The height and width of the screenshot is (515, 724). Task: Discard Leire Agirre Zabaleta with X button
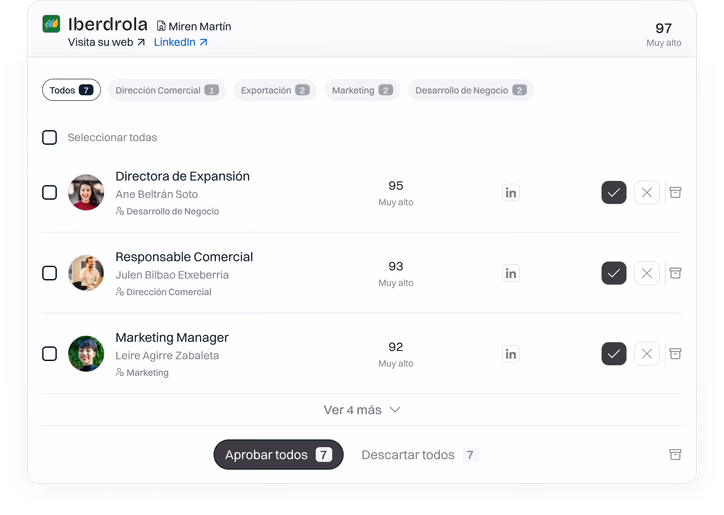[x=646, y=354]
